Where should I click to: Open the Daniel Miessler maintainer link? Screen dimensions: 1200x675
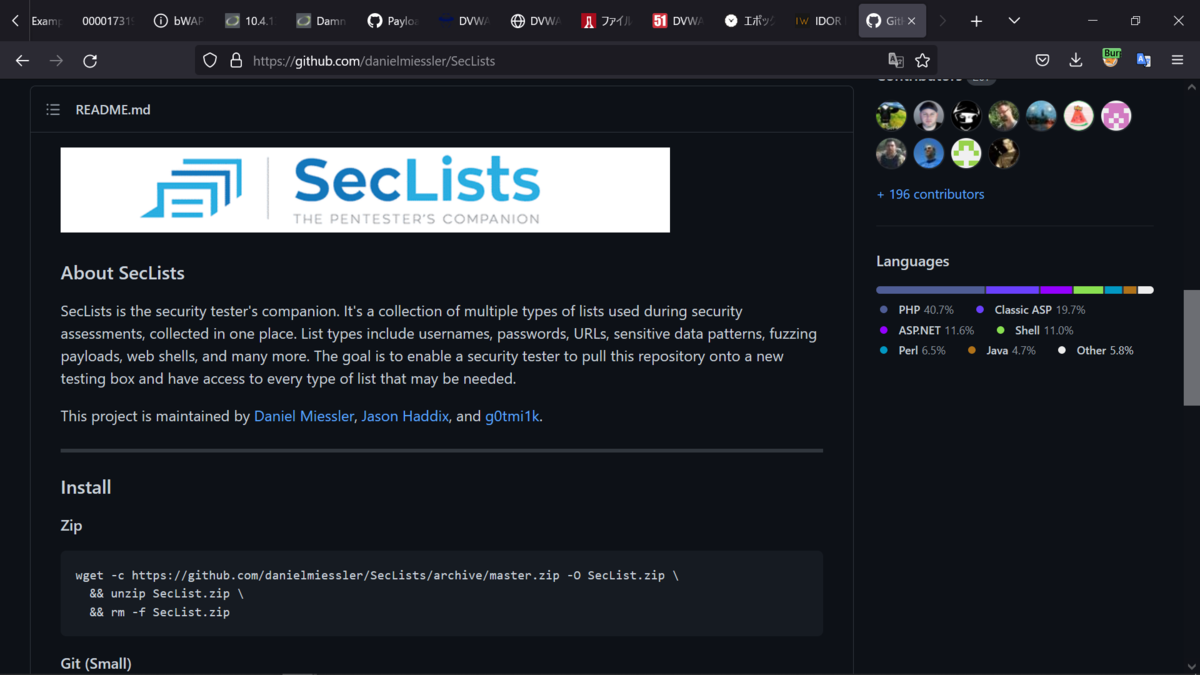tap(304, 416)
